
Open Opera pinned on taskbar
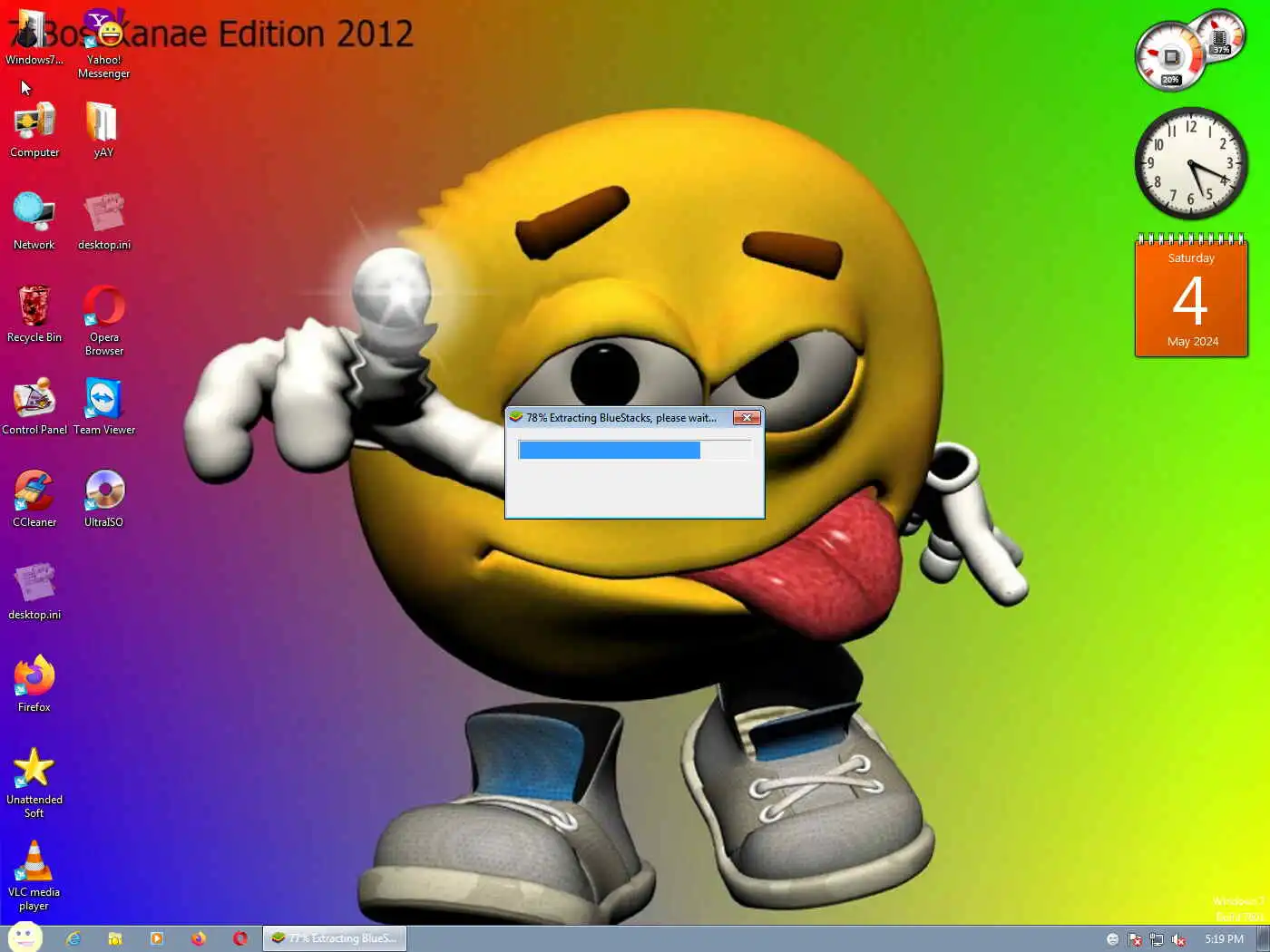pos(240,938)
